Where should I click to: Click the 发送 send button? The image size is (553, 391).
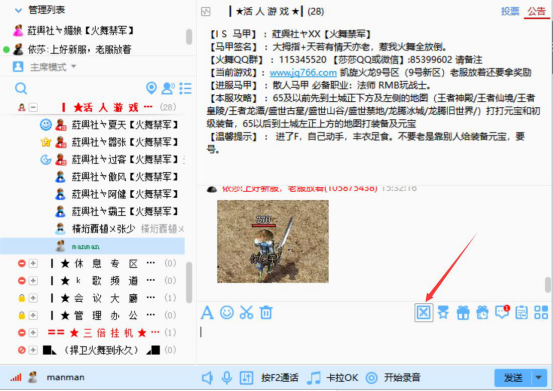[x=513, y=378]
